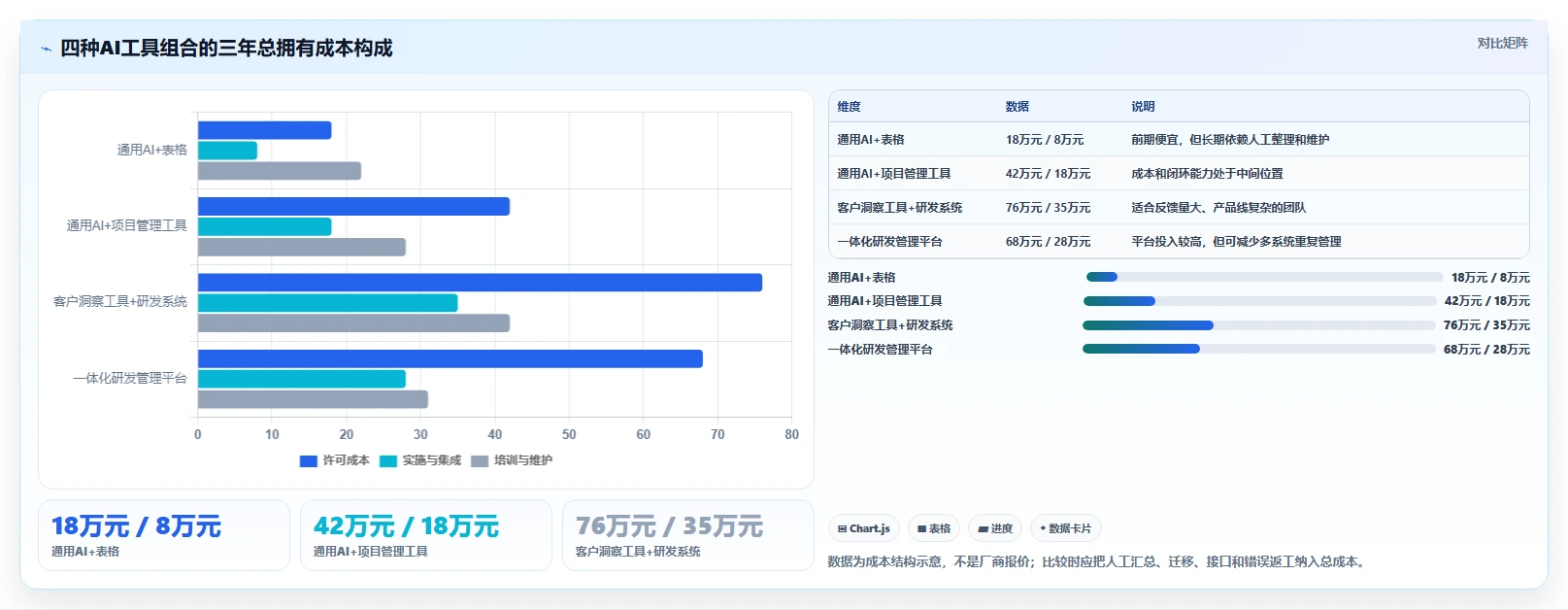The height and width of the screenshot is (610, 1568).
Task: Click description 平台投入较高，但可减少多系统重复管理
Action: pyautogui.click(x=1236, y=242)
